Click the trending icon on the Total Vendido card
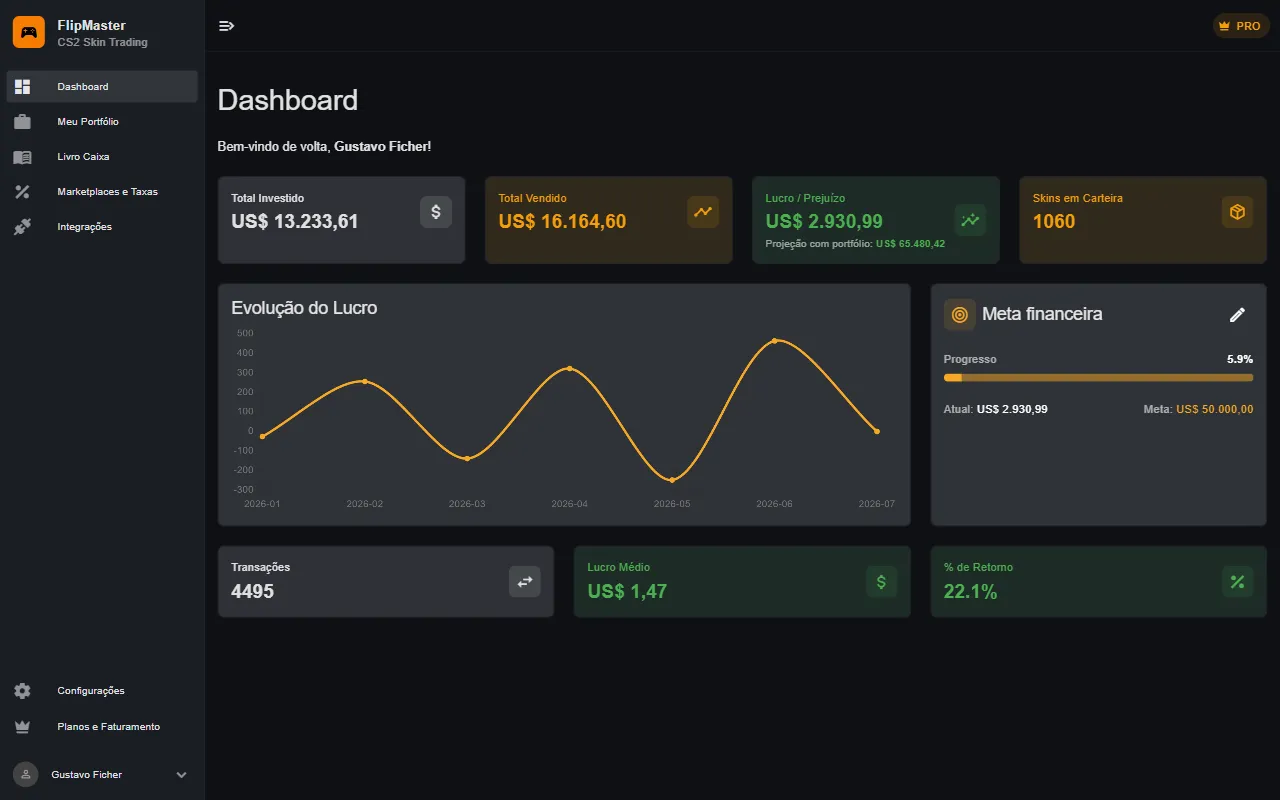 [x=703, y=212]
